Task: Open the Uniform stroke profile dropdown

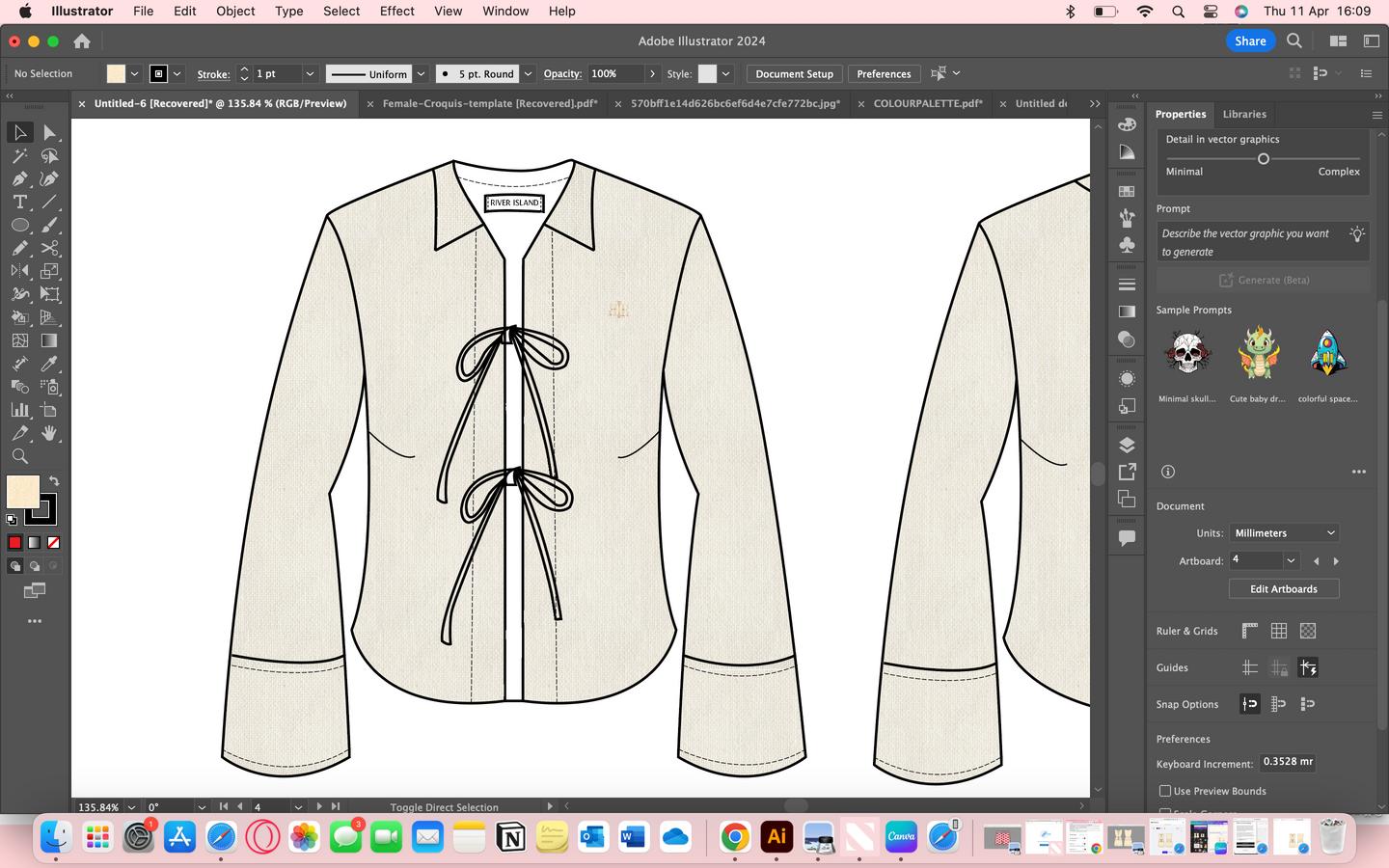Action: 421,73
